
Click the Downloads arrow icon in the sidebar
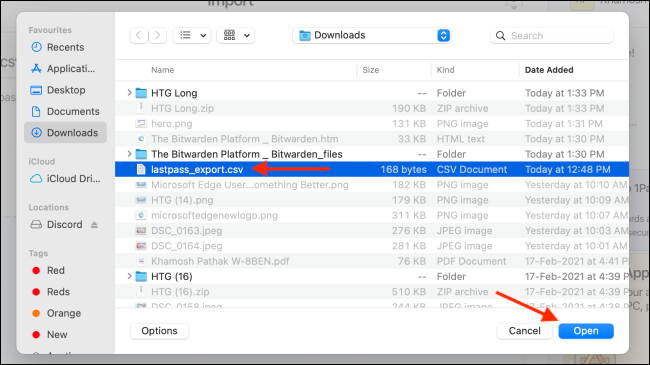pyautogui.click(x=36, y=133)
